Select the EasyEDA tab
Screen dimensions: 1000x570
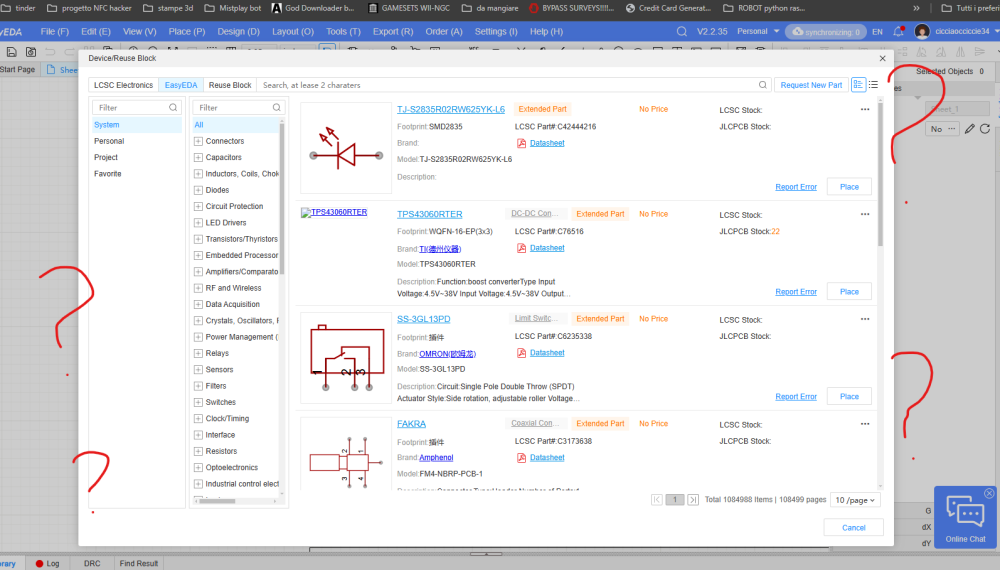(x=181, y=85)
